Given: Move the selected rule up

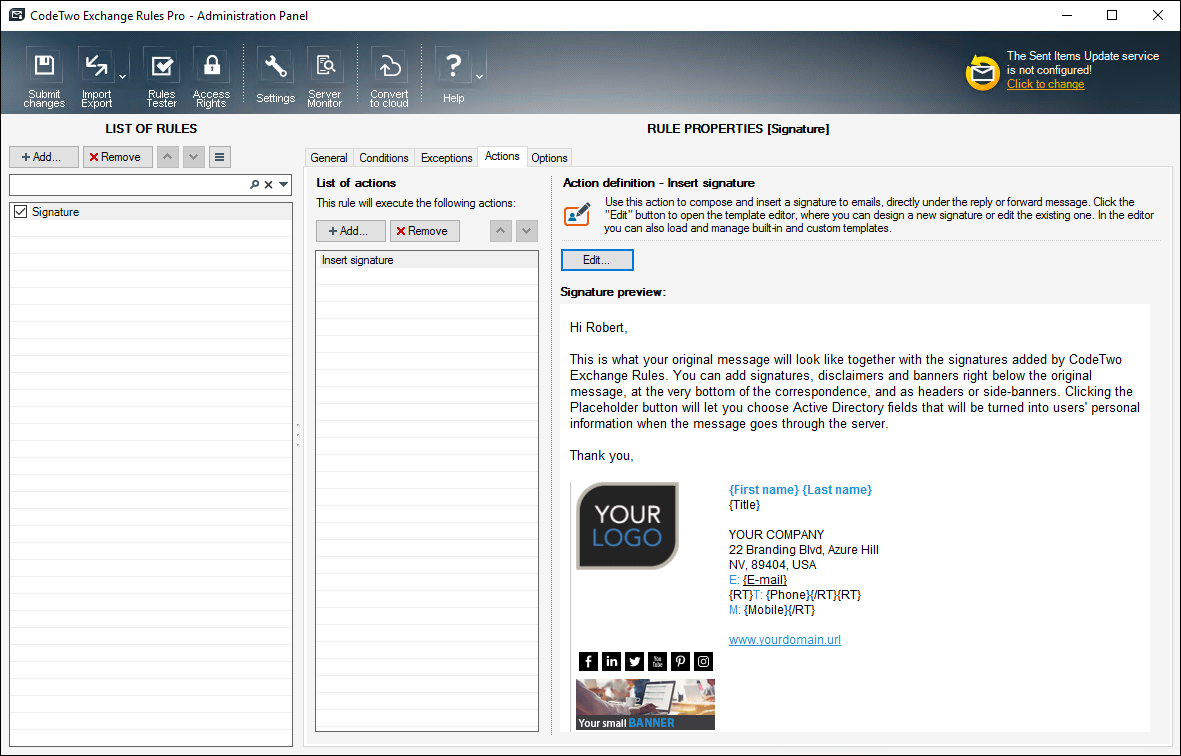Looking at the screenshot, I should [x=168, y=157].
